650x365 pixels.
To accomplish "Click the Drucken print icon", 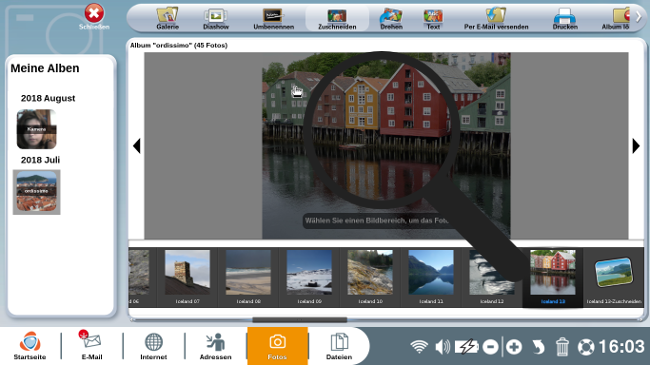I will pos(565,19).
